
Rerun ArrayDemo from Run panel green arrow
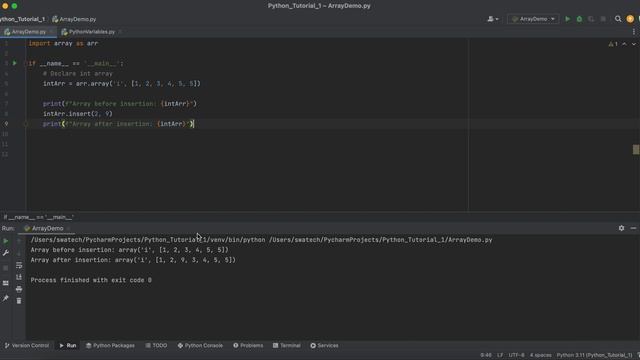(x=6, y=241)
